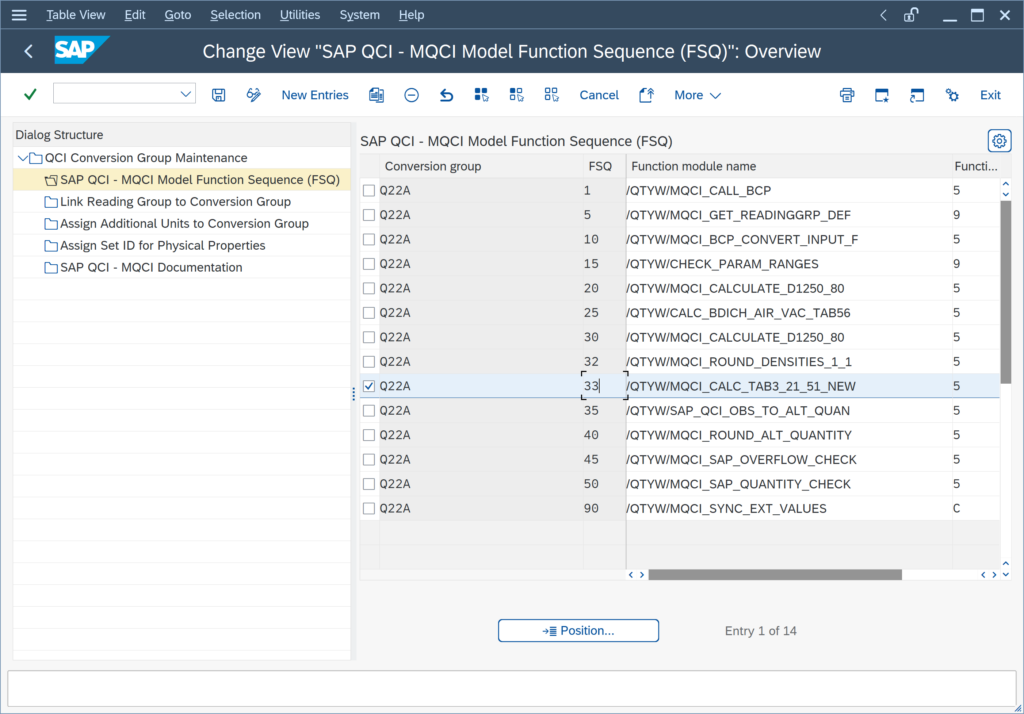Click the Save disk icon
1024x714 pixels.
(219, 95)
